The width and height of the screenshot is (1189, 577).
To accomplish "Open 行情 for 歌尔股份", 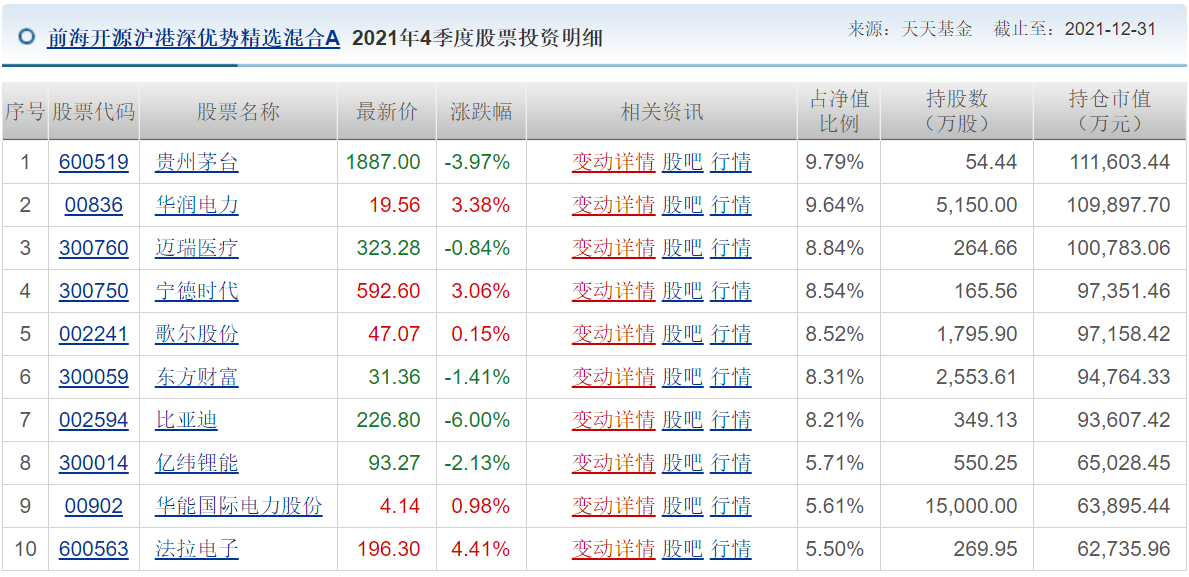I will coord(731,334).
